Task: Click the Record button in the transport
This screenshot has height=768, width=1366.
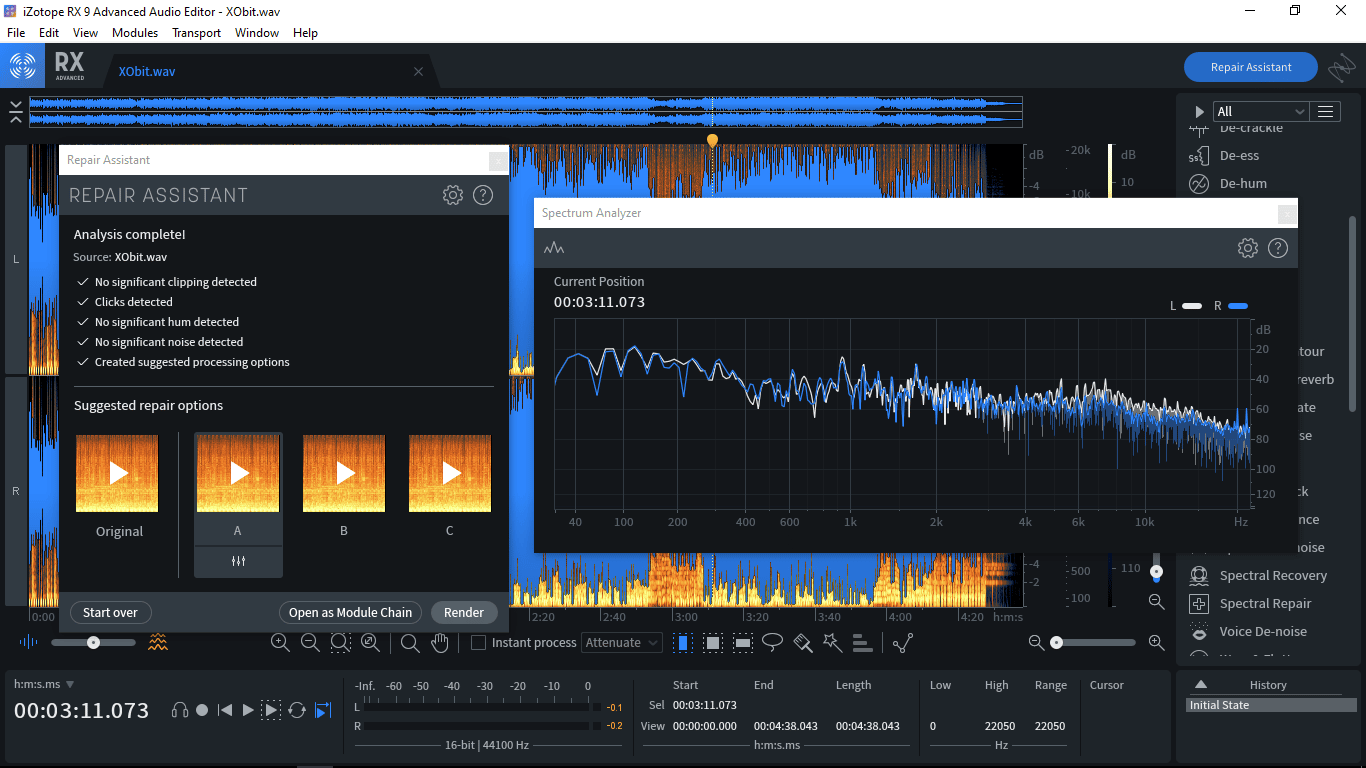Action: 202,710
